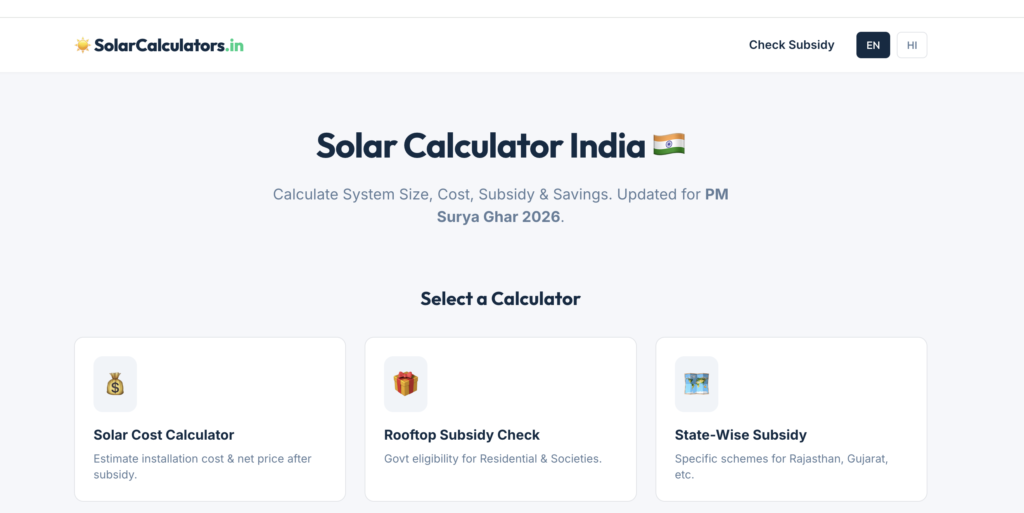This screenshot has width=1024, height=513.
Task: Open the Solar Cost Calculator title
Action: pyautogui.click(x=164, y=435)
